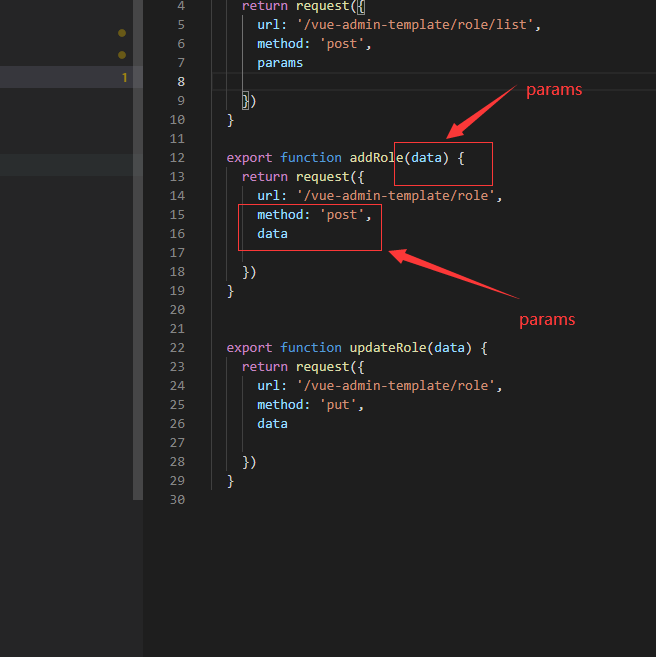This screenshot has width=656, height=657.
Task: Click the params property on line 7
Action: pyautogui.click(x=280, y=63)
